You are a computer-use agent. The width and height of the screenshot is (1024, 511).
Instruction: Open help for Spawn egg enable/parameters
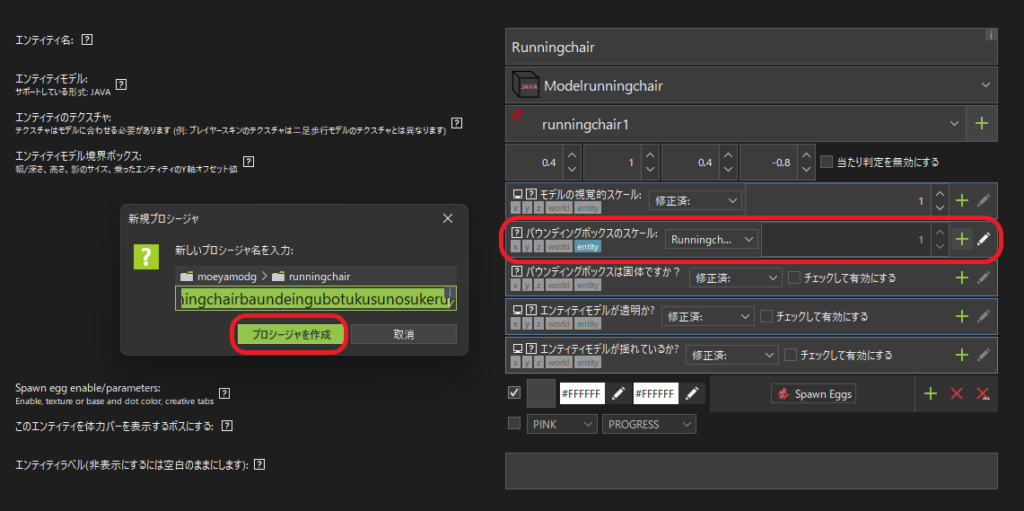click(224, 393)
